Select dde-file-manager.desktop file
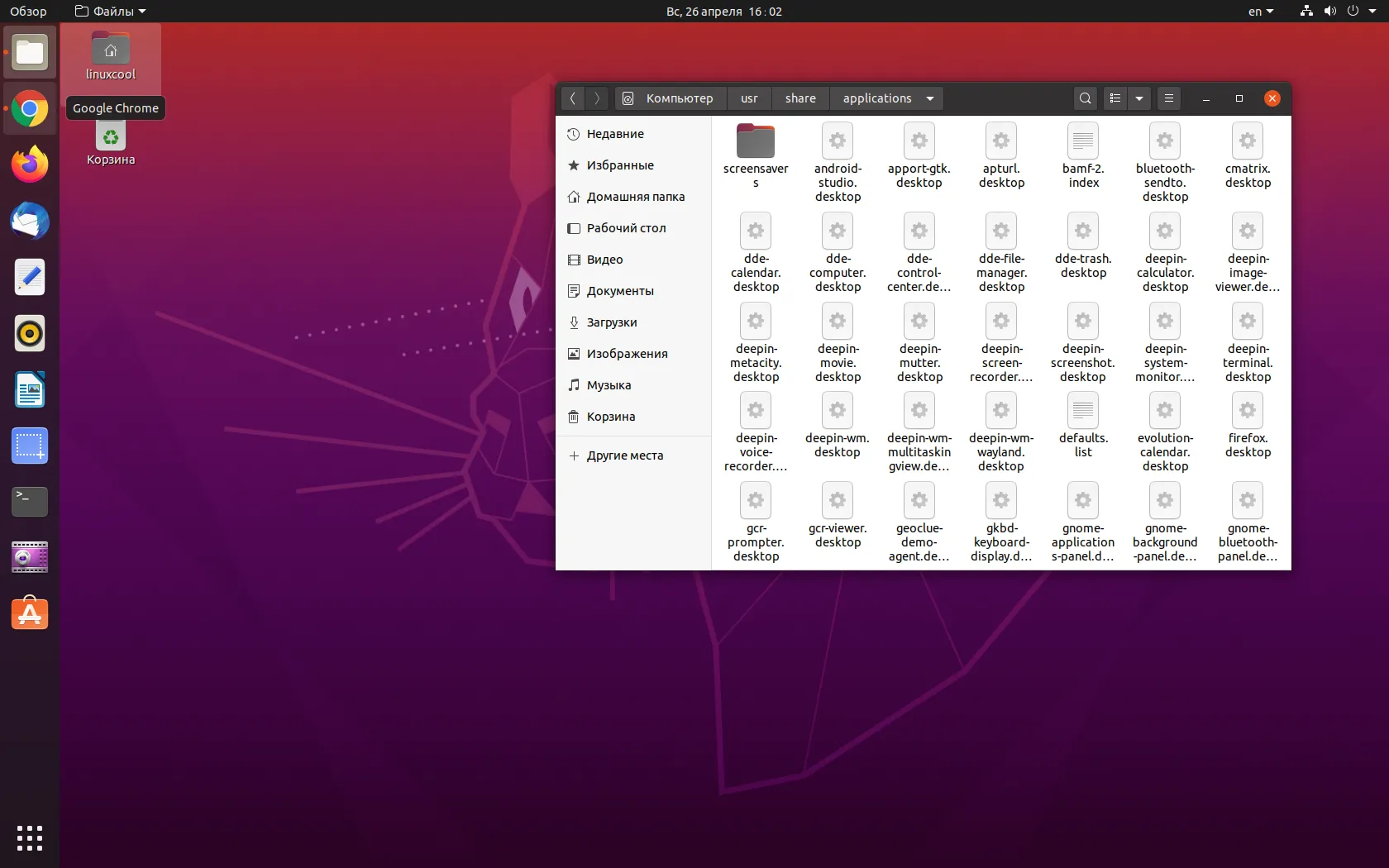The width and height of the screenshot is (1389, 868). [x=1001, y=252]
